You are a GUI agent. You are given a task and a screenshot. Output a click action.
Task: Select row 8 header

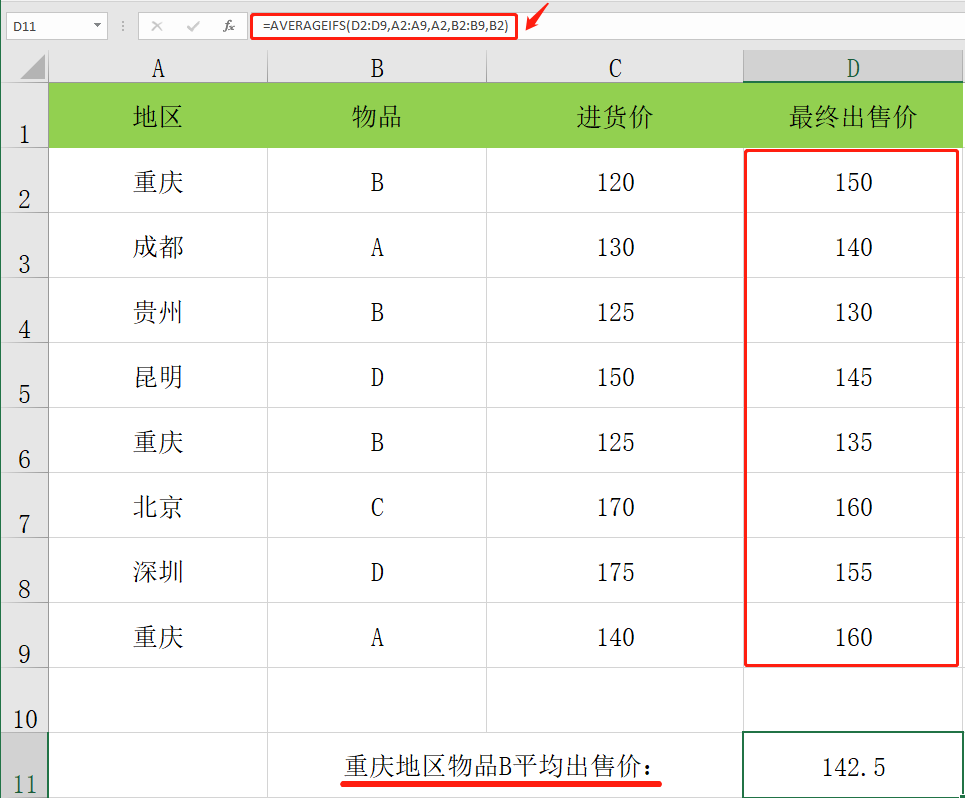[x=24, y=570]
